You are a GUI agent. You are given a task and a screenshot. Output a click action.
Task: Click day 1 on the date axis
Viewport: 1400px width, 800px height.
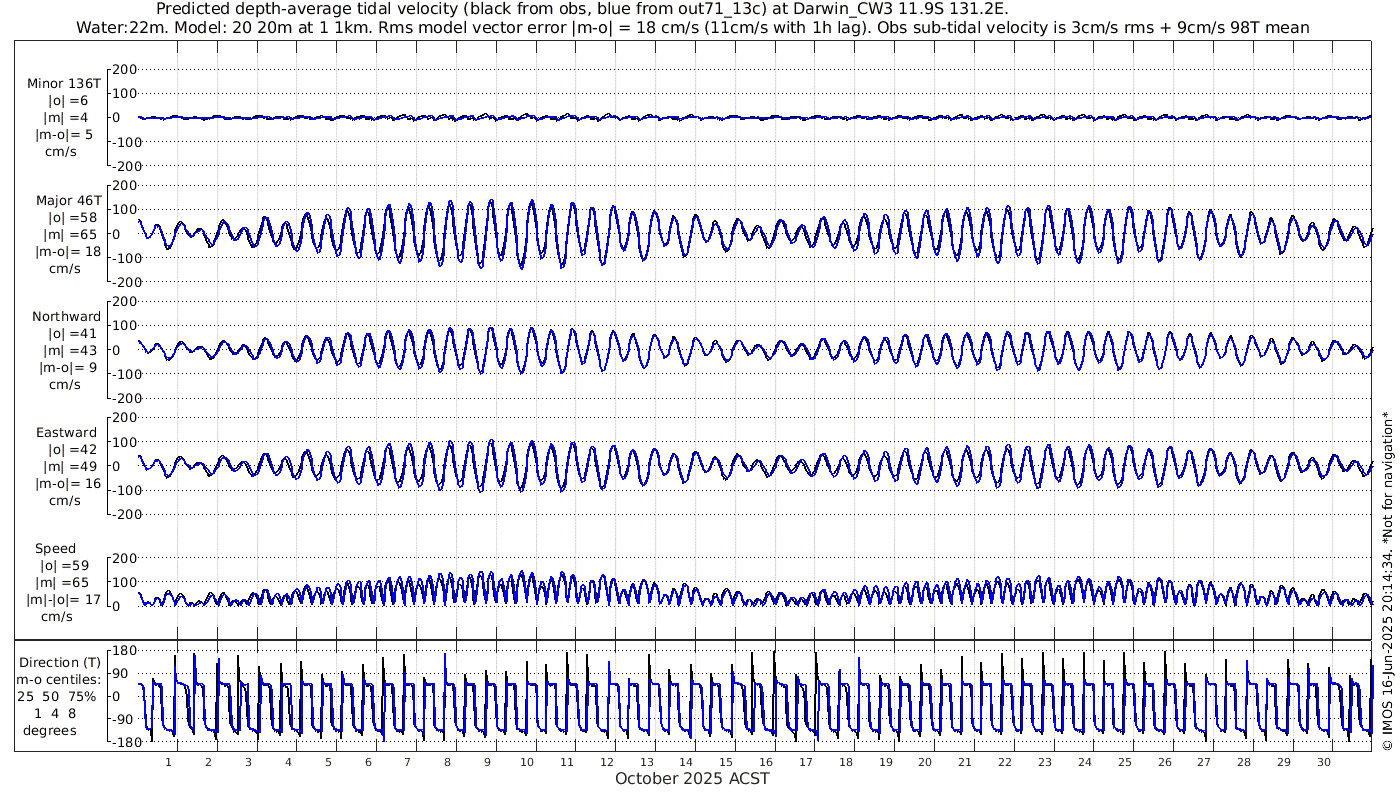[x=169, y=762]
